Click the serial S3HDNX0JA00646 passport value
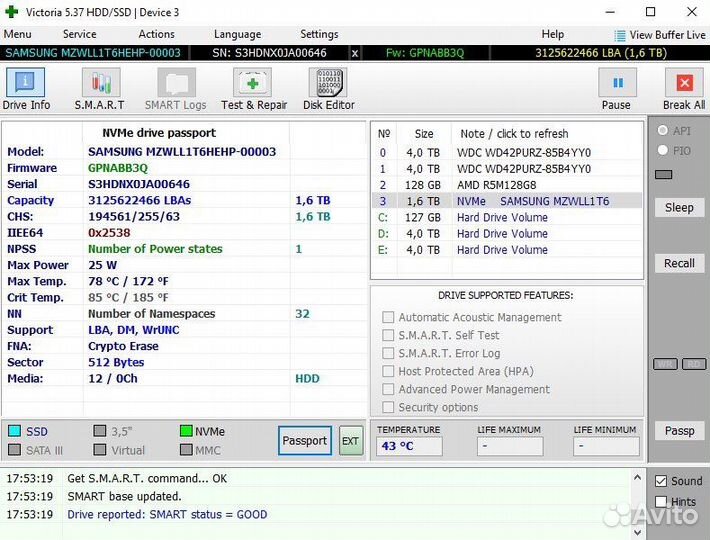 (x=139, y=184)
